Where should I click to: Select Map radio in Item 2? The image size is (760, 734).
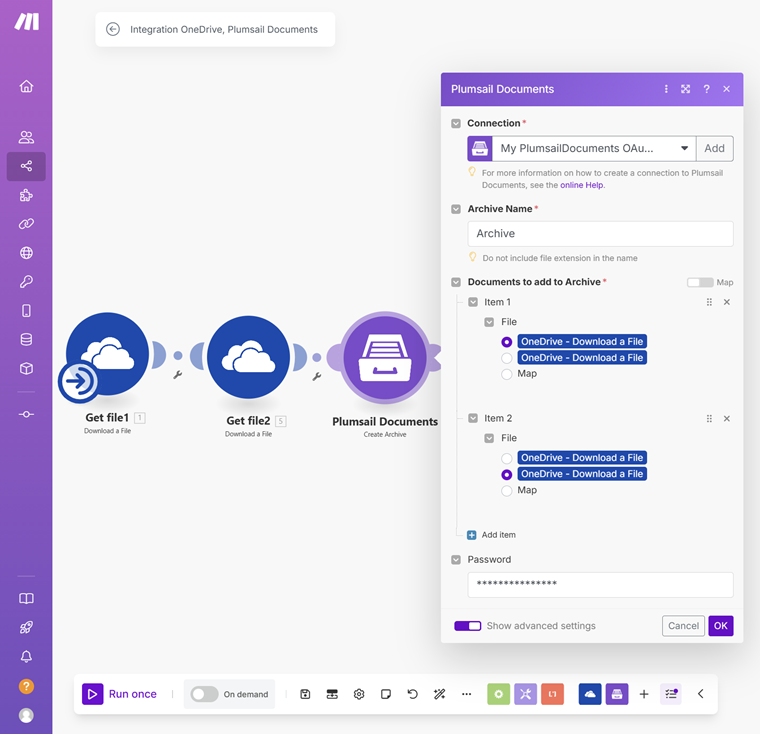coord(507,491)
